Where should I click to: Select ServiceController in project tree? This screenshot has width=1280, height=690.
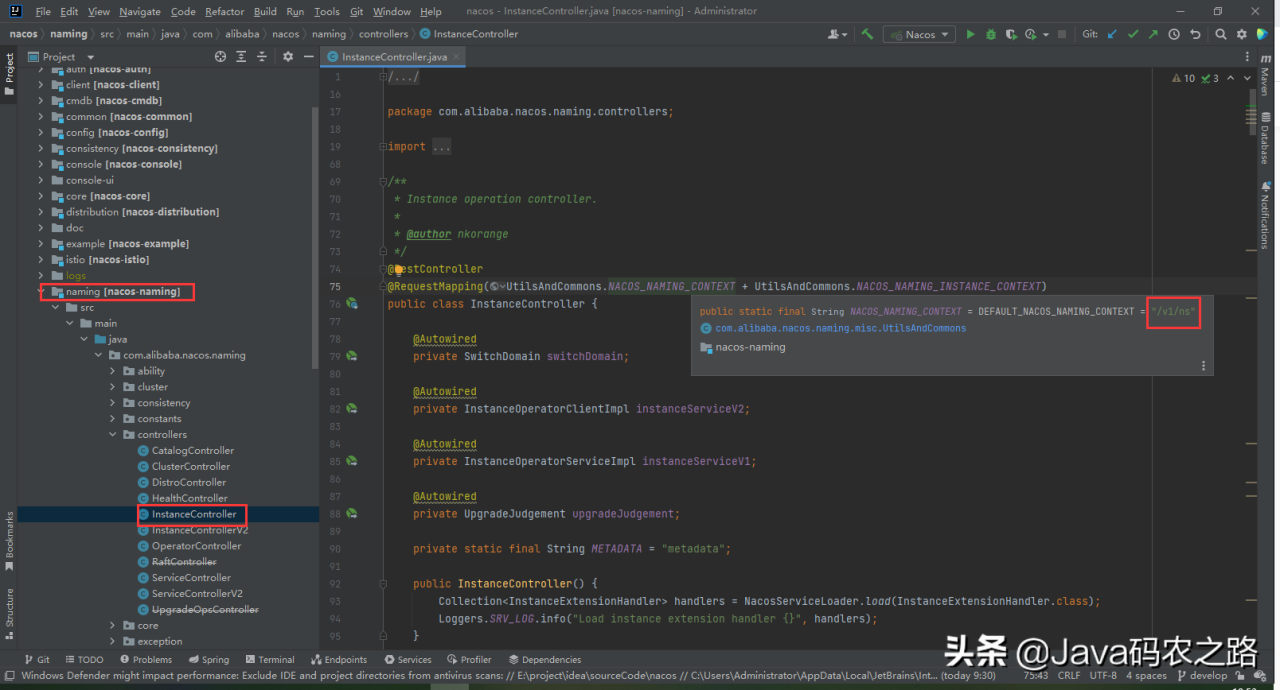pos(191,578)
